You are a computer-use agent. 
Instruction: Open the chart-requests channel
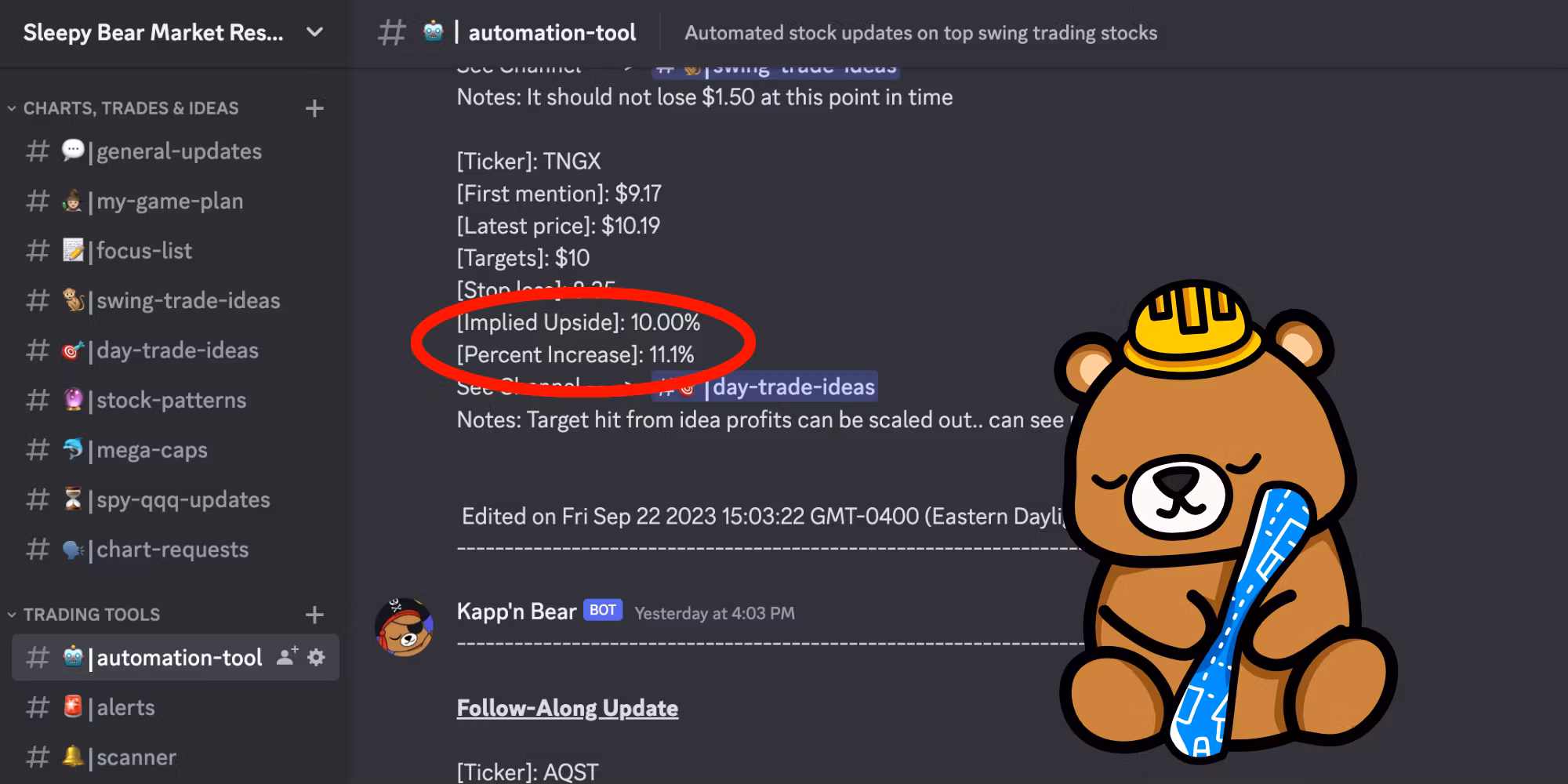pyautogui.click(x=176, y=550)
